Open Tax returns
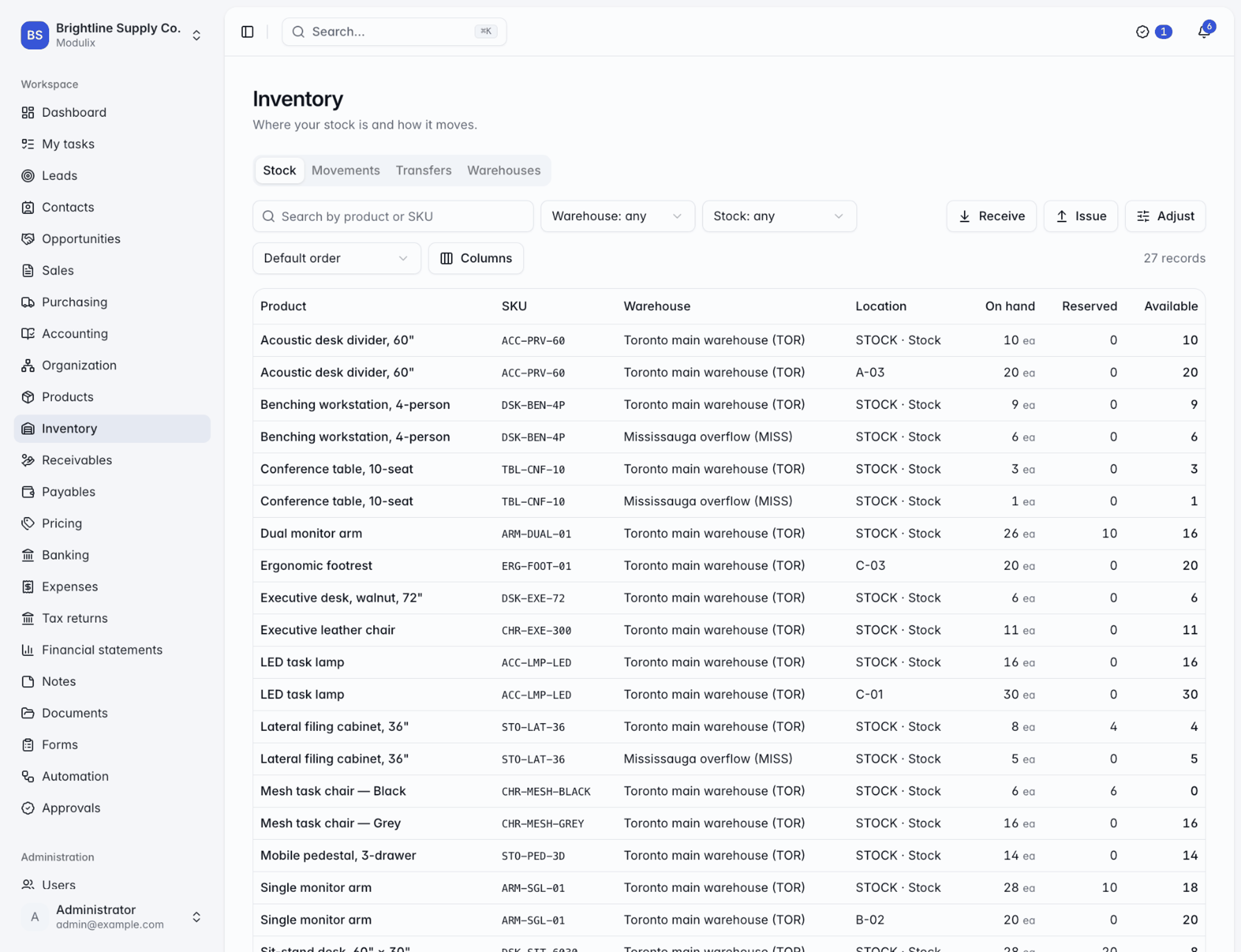 pos(112,618)
